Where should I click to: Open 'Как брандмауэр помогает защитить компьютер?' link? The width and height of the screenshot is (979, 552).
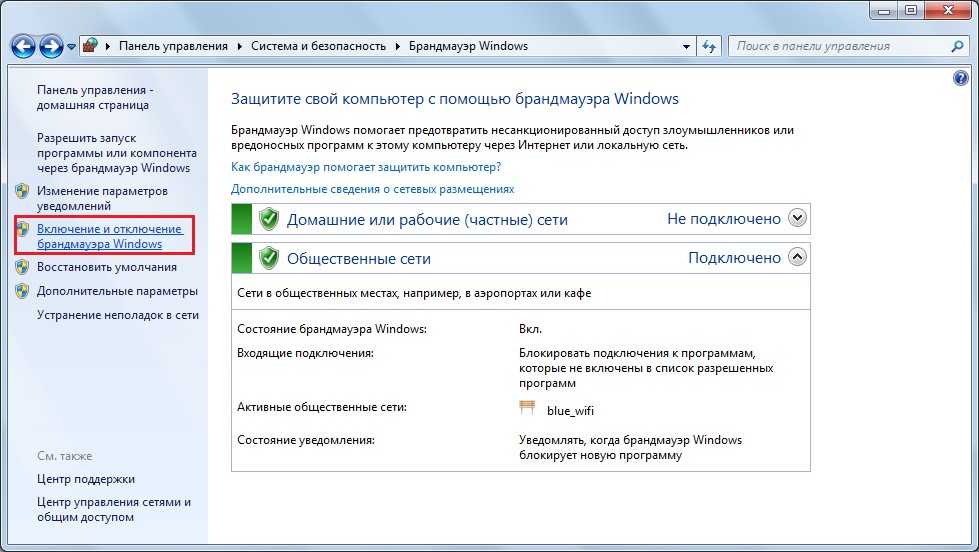click(x=366, y=167)
